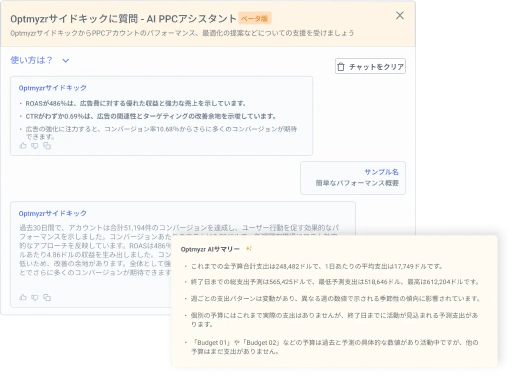Select the 個別の予算 bullet

pyautogui.click(x=334, y=320)
